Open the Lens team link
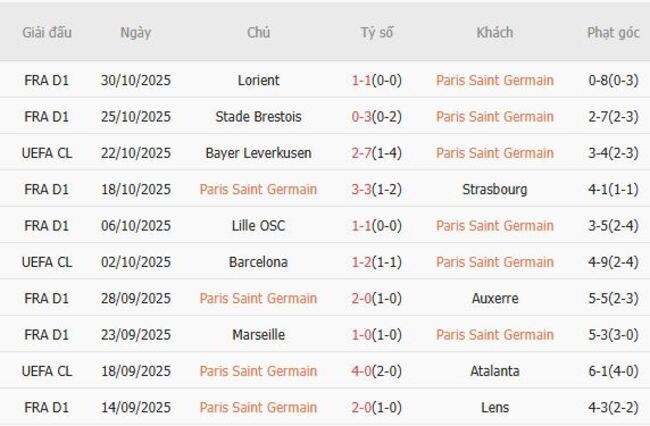 [494, 407]
